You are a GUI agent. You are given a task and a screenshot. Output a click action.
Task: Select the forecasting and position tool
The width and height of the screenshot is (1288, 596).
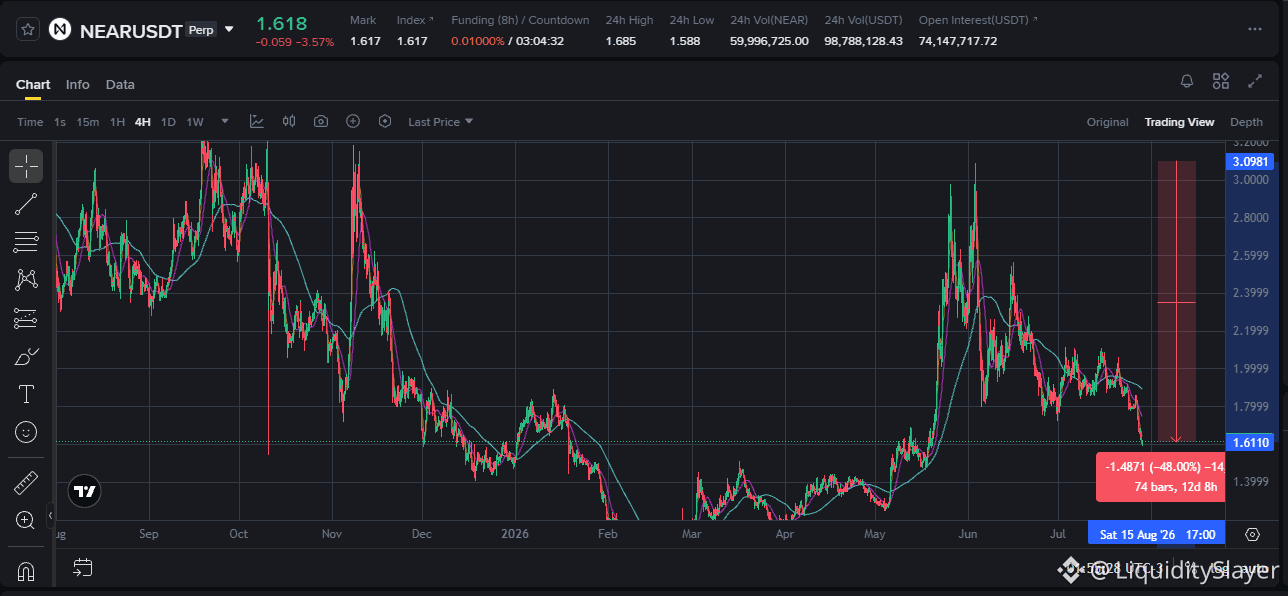[x=26, y=318]
